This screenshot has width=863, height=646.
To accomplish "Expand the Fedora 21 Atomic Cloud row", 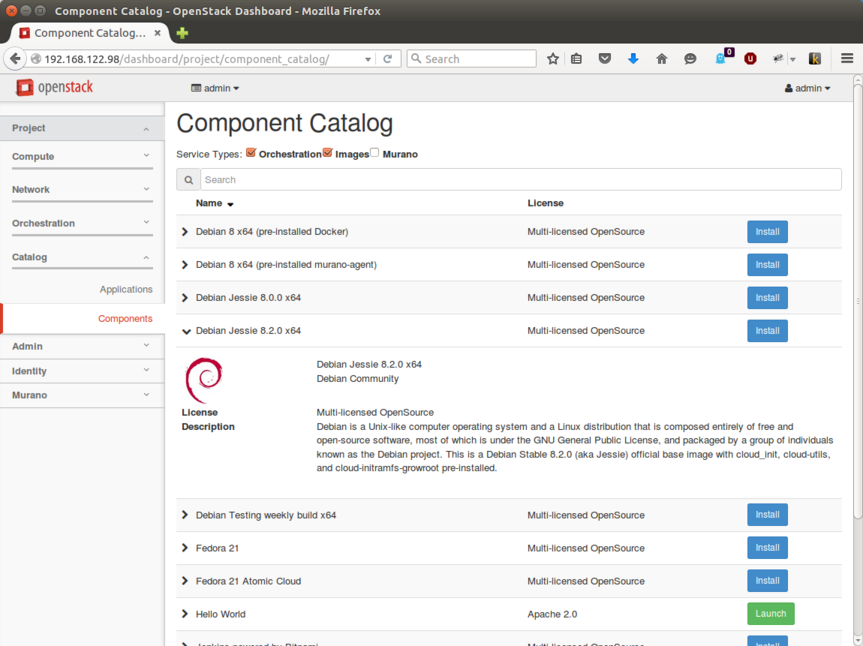I will pos(185,581).
